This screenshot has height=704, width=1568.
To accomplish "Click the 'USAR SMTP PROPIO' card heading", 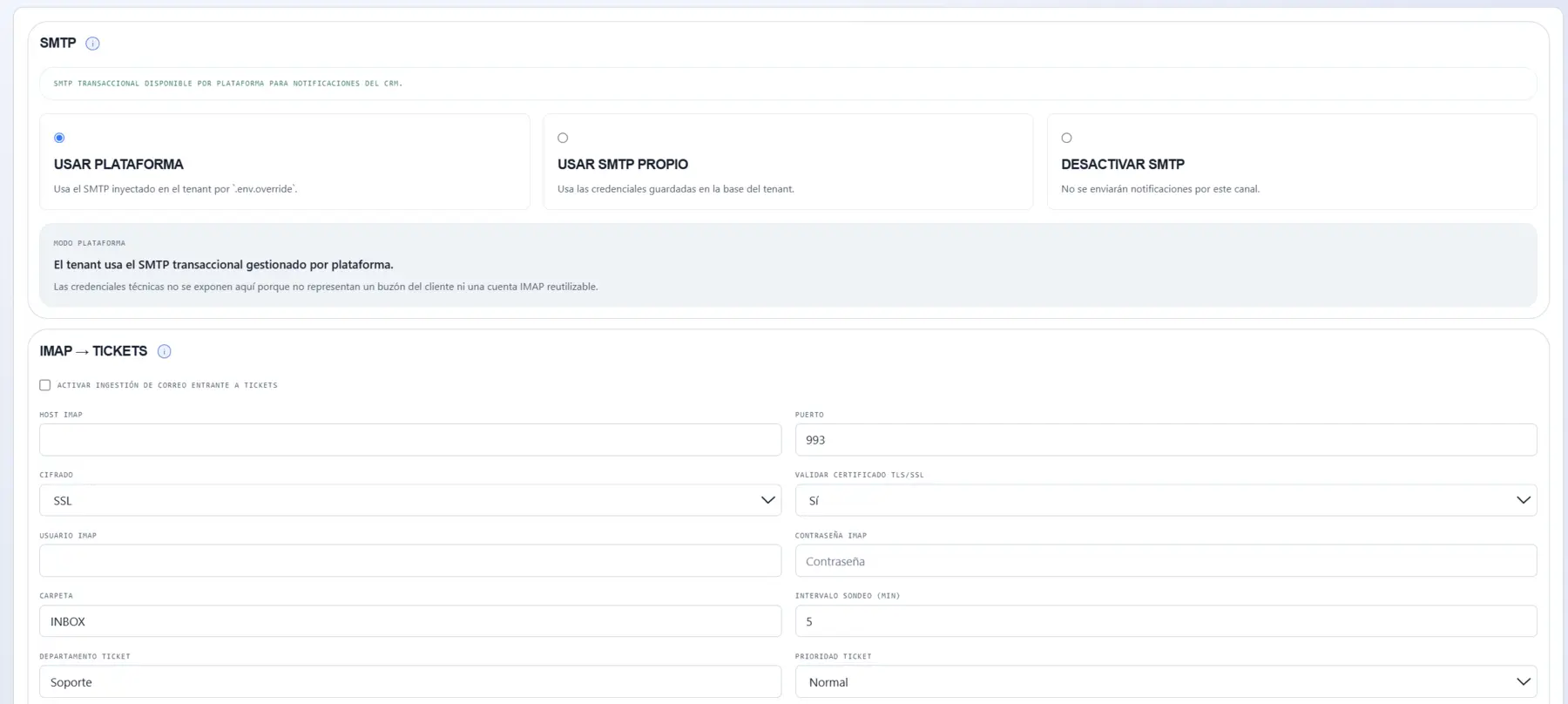I will pyautogui.click(x=623, y=164).
